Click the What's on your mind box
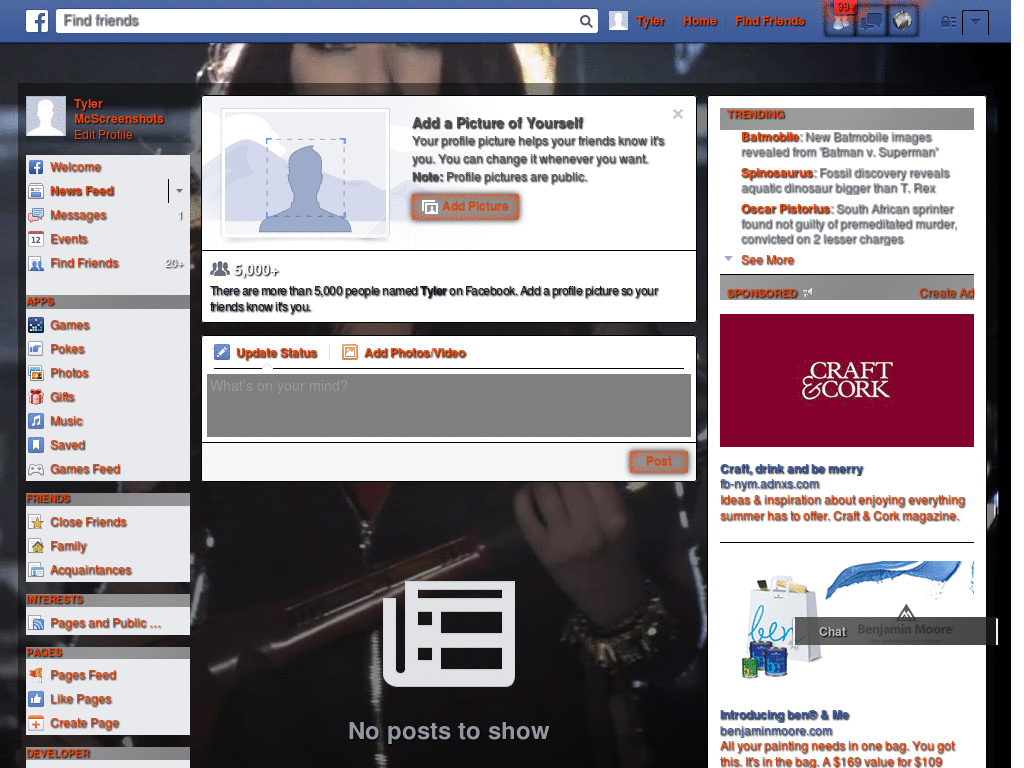The image size is (1024, 768). (x=449, y=405)
